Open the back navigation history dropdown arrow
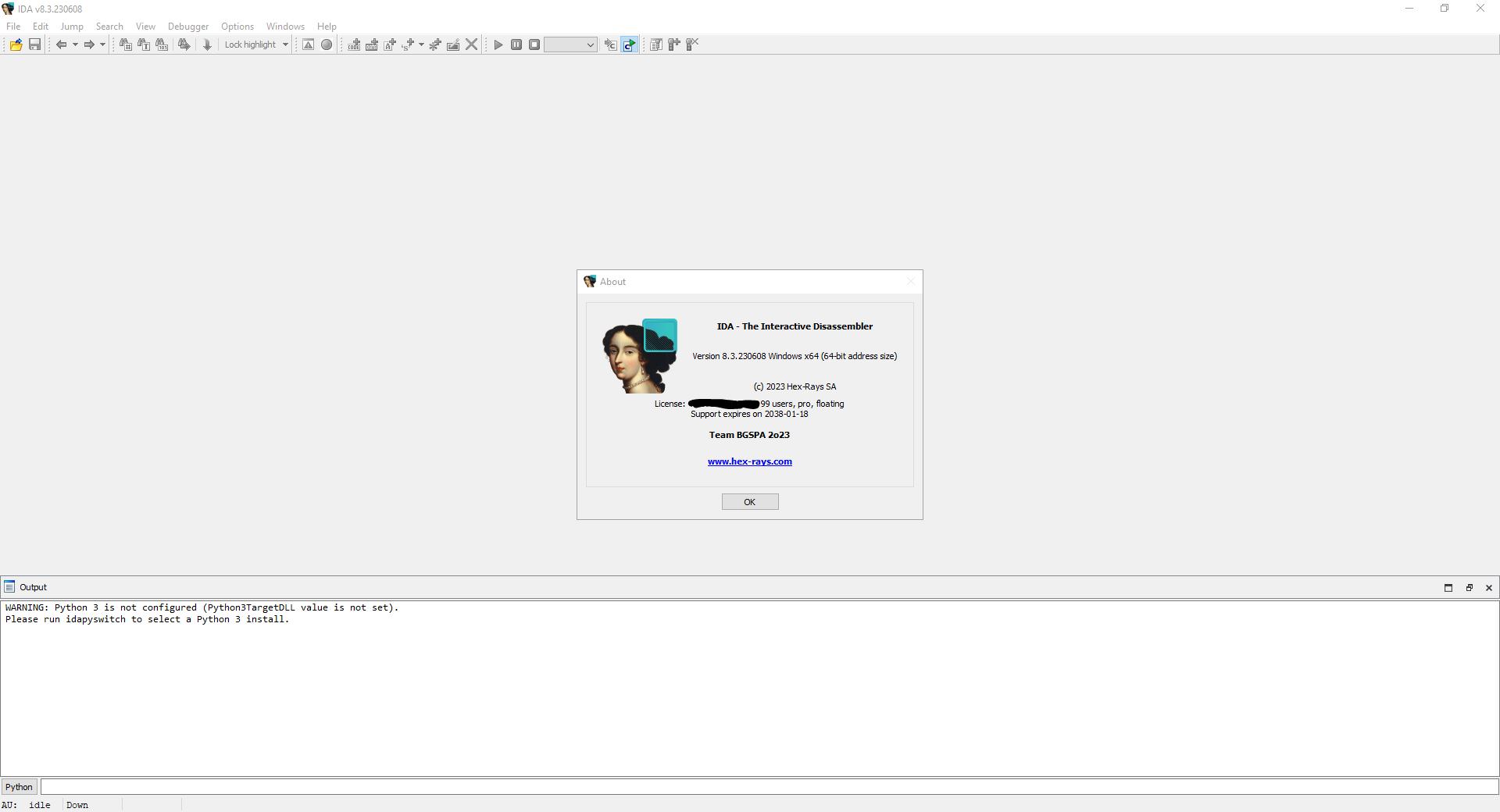Viewport: 1500px width, 812px height. [75, 45]
